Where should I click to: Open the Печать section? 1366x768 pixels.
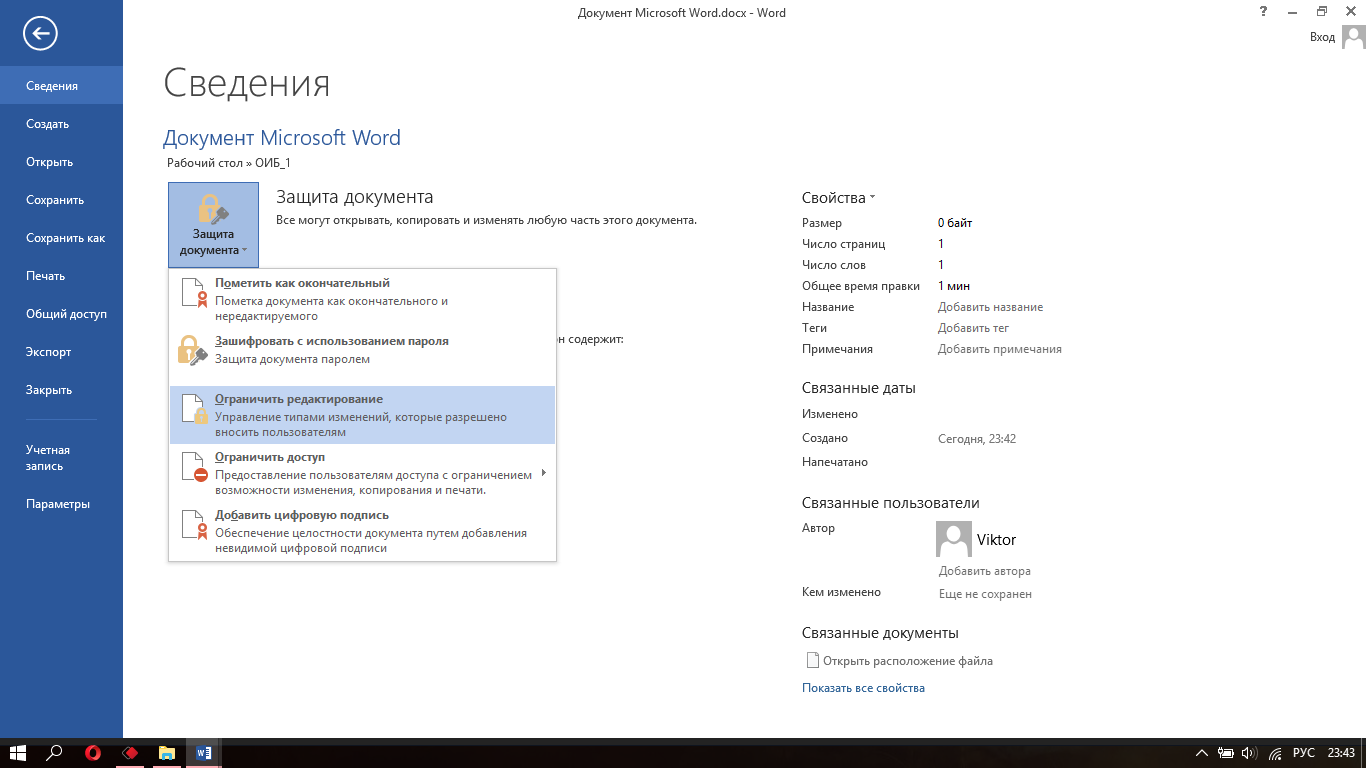pos(61,276)
